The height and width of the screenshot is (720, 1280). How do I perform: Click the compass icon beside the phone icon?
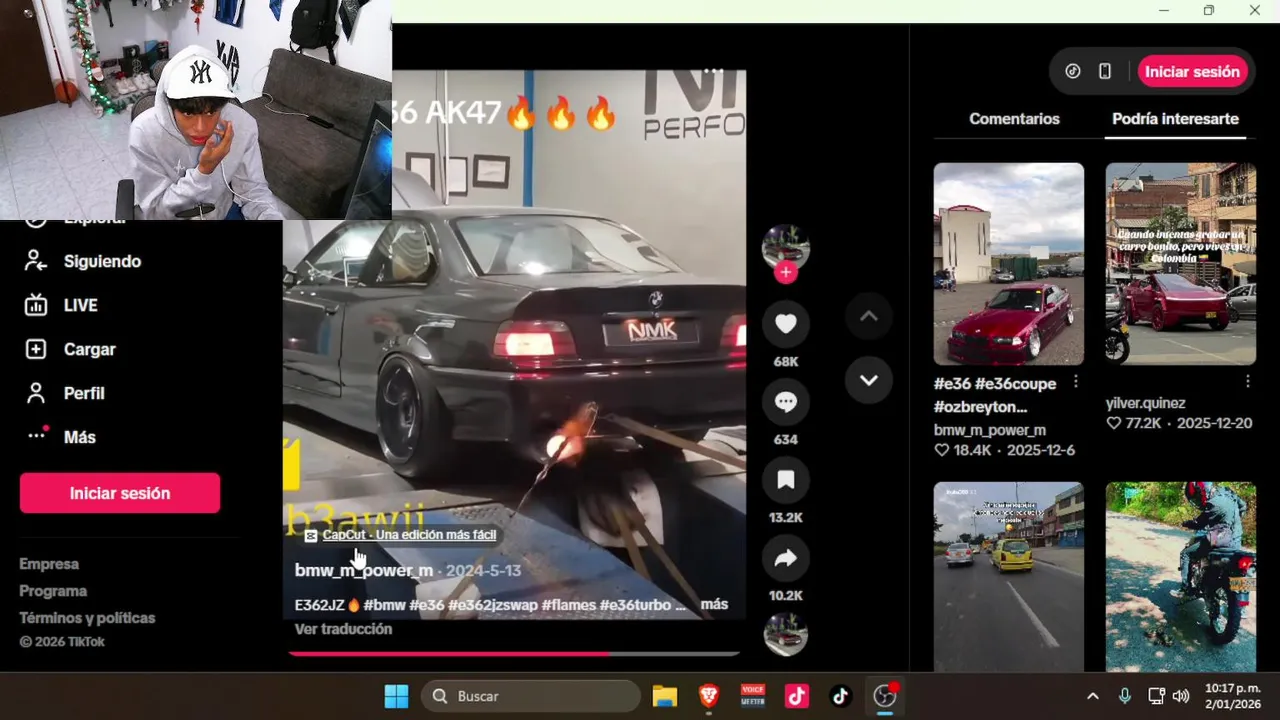1073,71
